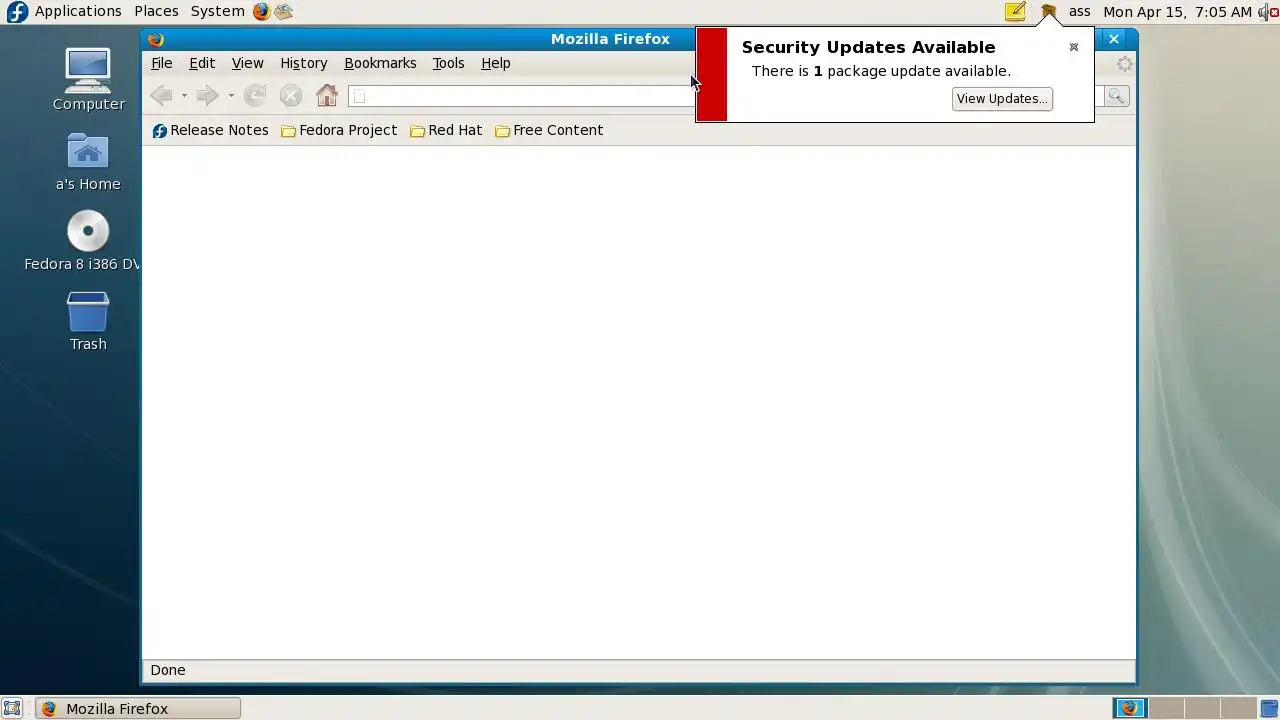Screen dimensions: 1280x720
Task: Open the Bookmarks menu
Action: 380,63
